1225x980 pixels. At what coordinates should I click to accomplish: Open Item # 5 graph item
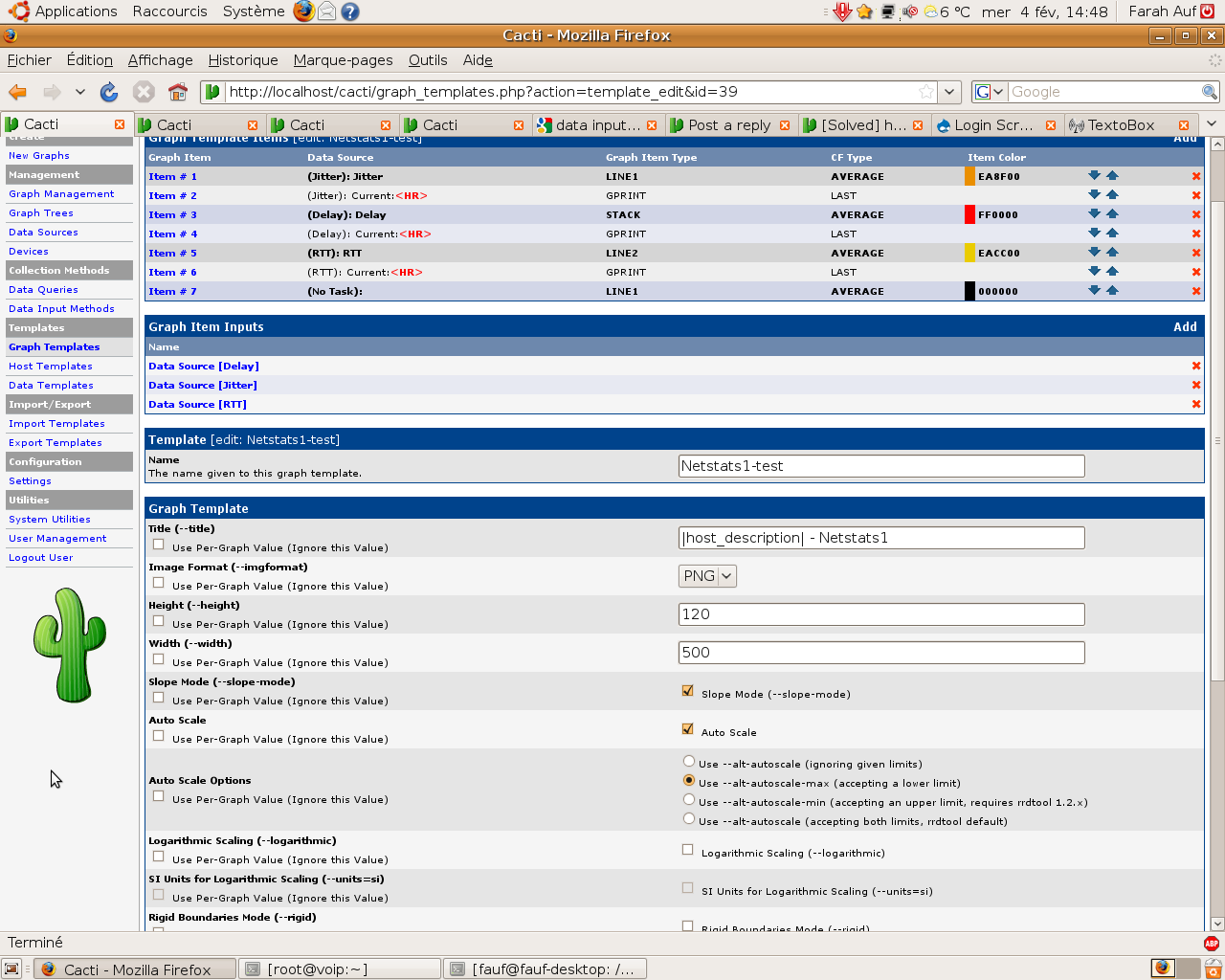(x=172, y=254)
